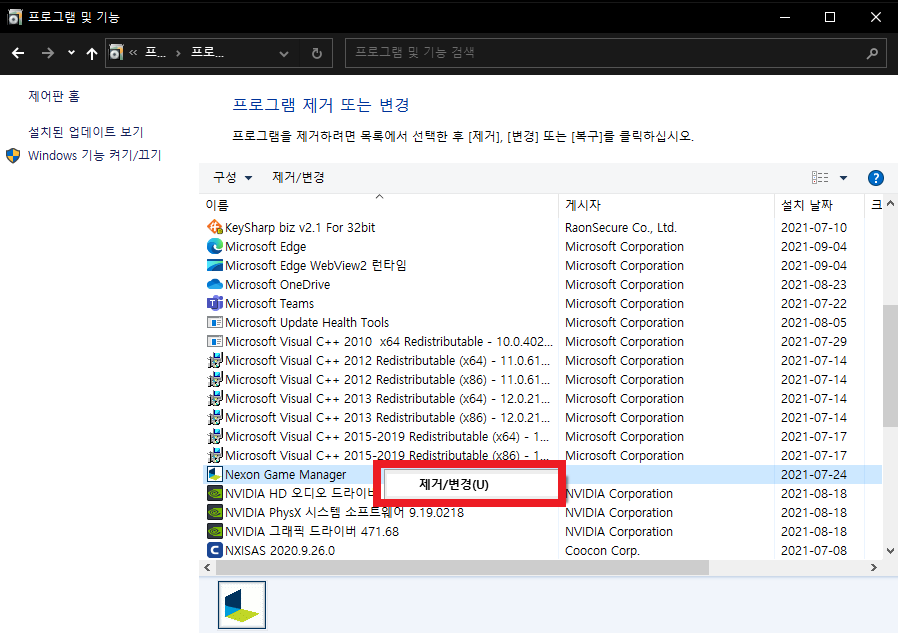898x633 pixels.
Task: Sort by the 이름 column header
Action: [217, 205]
